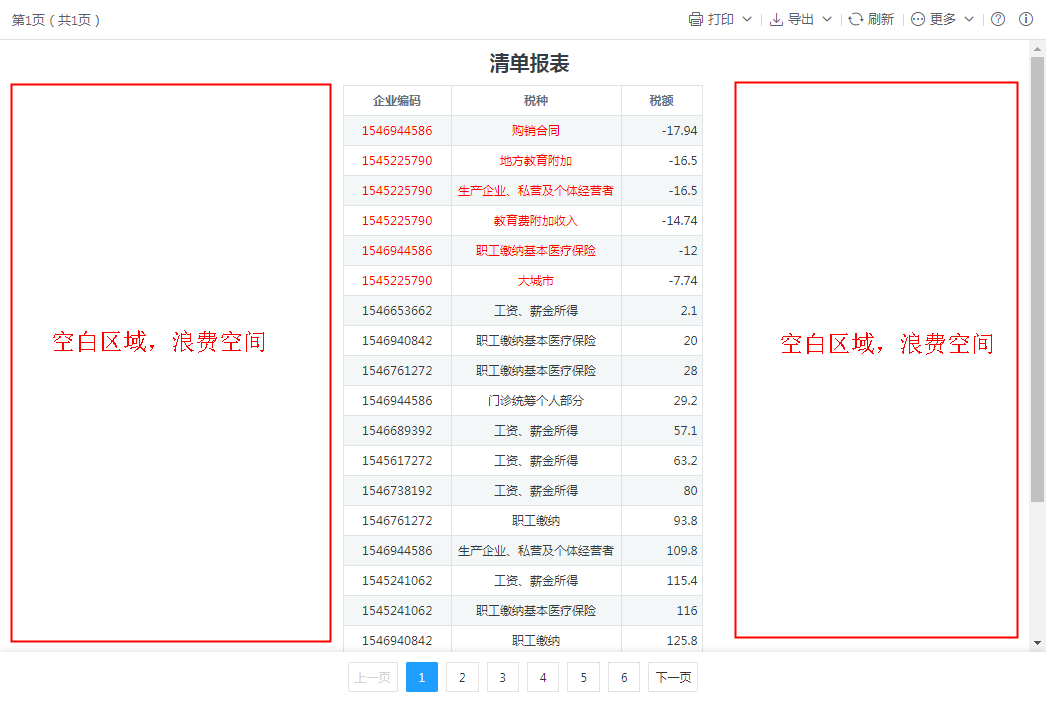Expand the 导出 export dropdown arrow
The image size is (1046, 702).
click(827, 20)
